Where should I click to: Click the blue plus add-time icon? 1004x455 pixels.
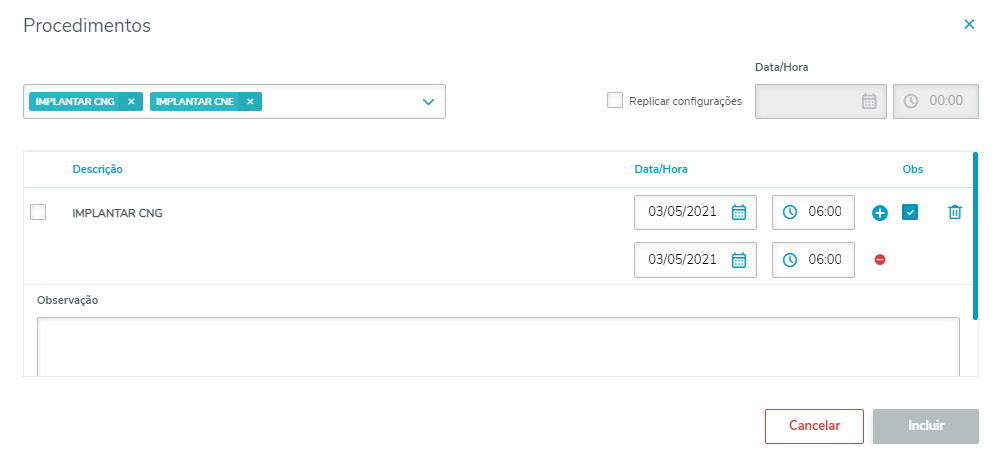tap(880, 212)
